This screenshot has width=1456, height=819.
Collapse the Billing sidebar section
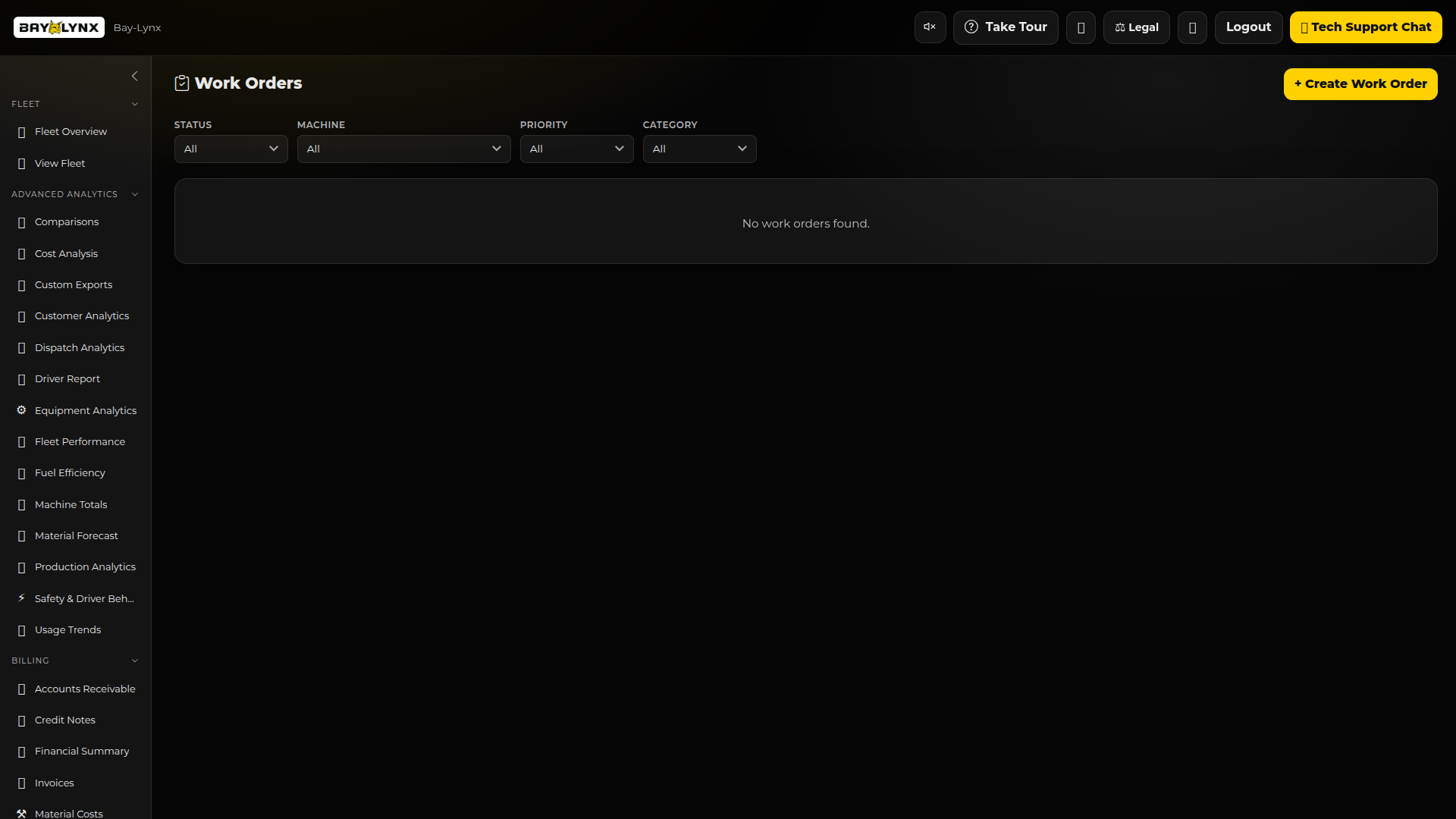point(135,661)
